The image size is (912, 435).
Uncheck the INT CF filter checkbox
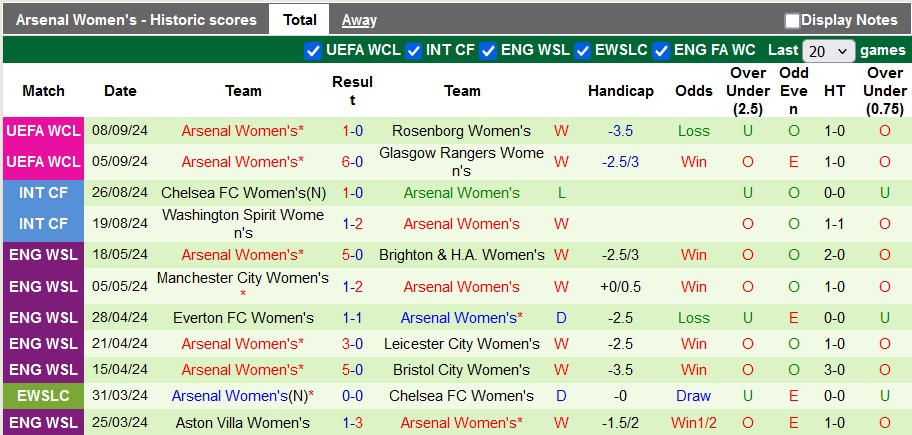pyautogui.click(x=413, y=50)
